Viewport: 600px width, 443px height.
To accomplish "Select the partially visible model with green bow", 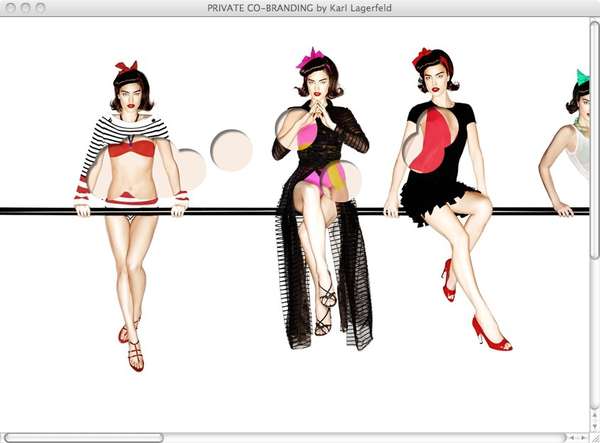I will pos(565,143).
